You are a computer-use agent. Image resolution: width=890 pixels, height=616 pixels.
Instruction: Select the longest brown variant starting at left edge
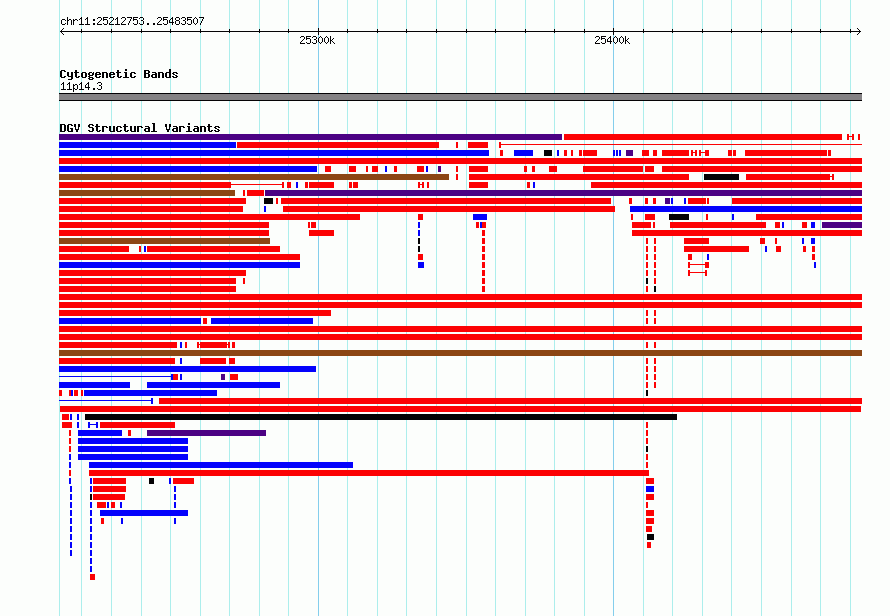(254, 177)
